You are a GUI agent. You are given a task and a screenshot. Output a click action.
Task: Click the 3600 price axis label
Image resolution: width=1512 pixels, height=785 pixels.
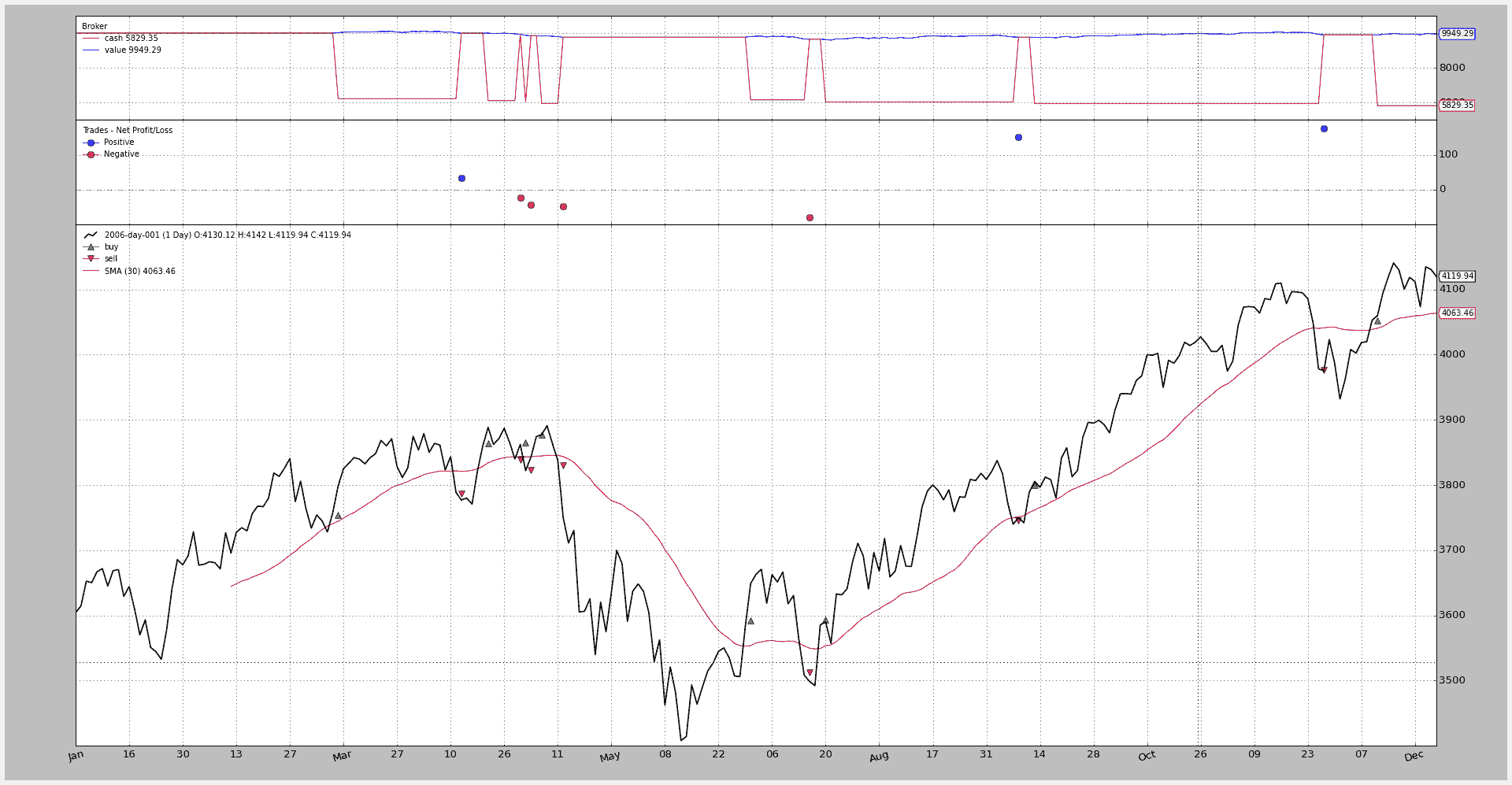tap(1452, 615)
